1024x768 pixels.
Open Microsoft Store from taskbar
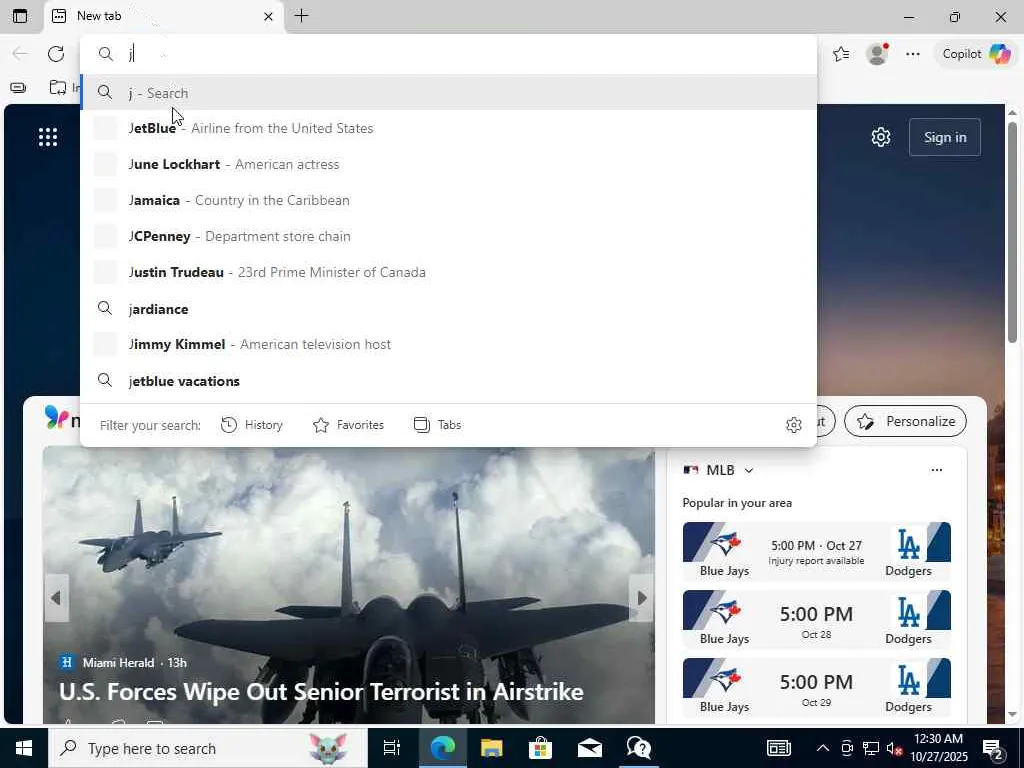[x=540, y=748]
